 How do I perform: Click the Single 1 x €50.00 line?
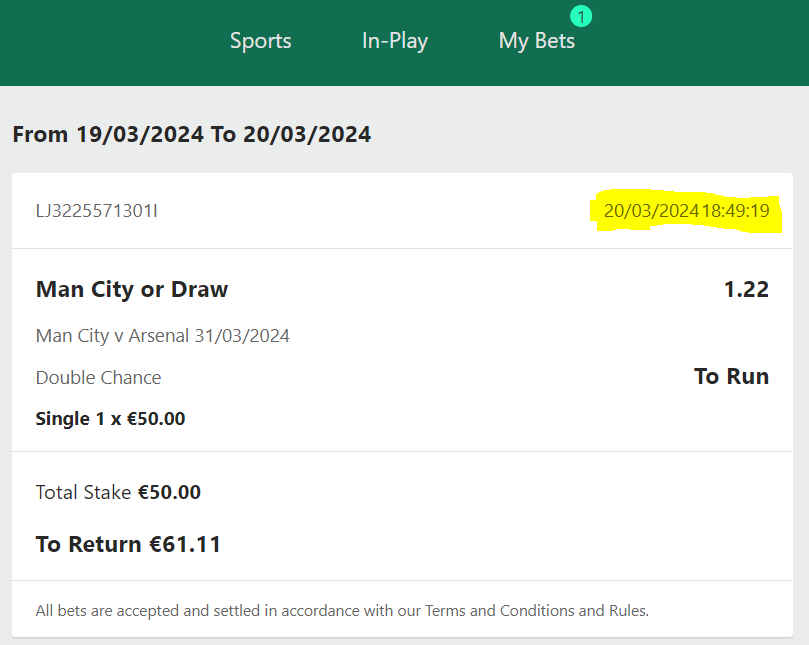[x=110, y=418]
